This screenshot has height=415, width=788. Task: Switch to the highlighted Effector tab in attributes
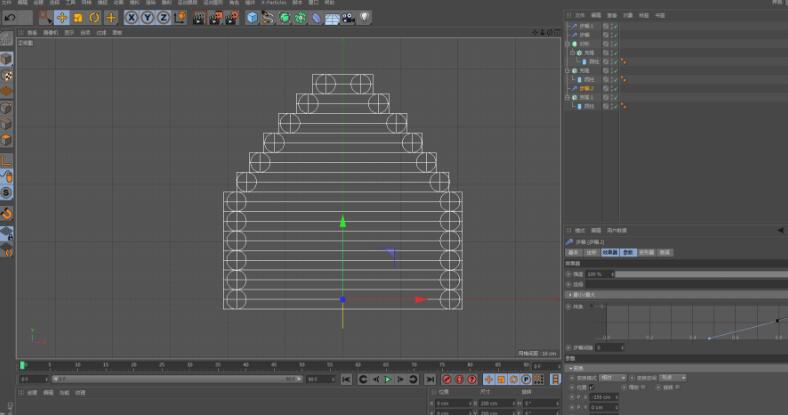click(x=610, y=252)
